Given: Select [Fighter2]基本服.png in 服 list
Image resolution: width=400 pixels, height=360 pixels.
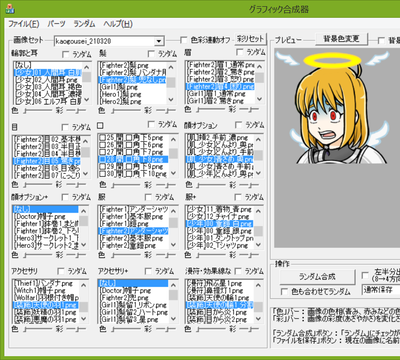Looking at the screenshot, I should tap(133, 238).
